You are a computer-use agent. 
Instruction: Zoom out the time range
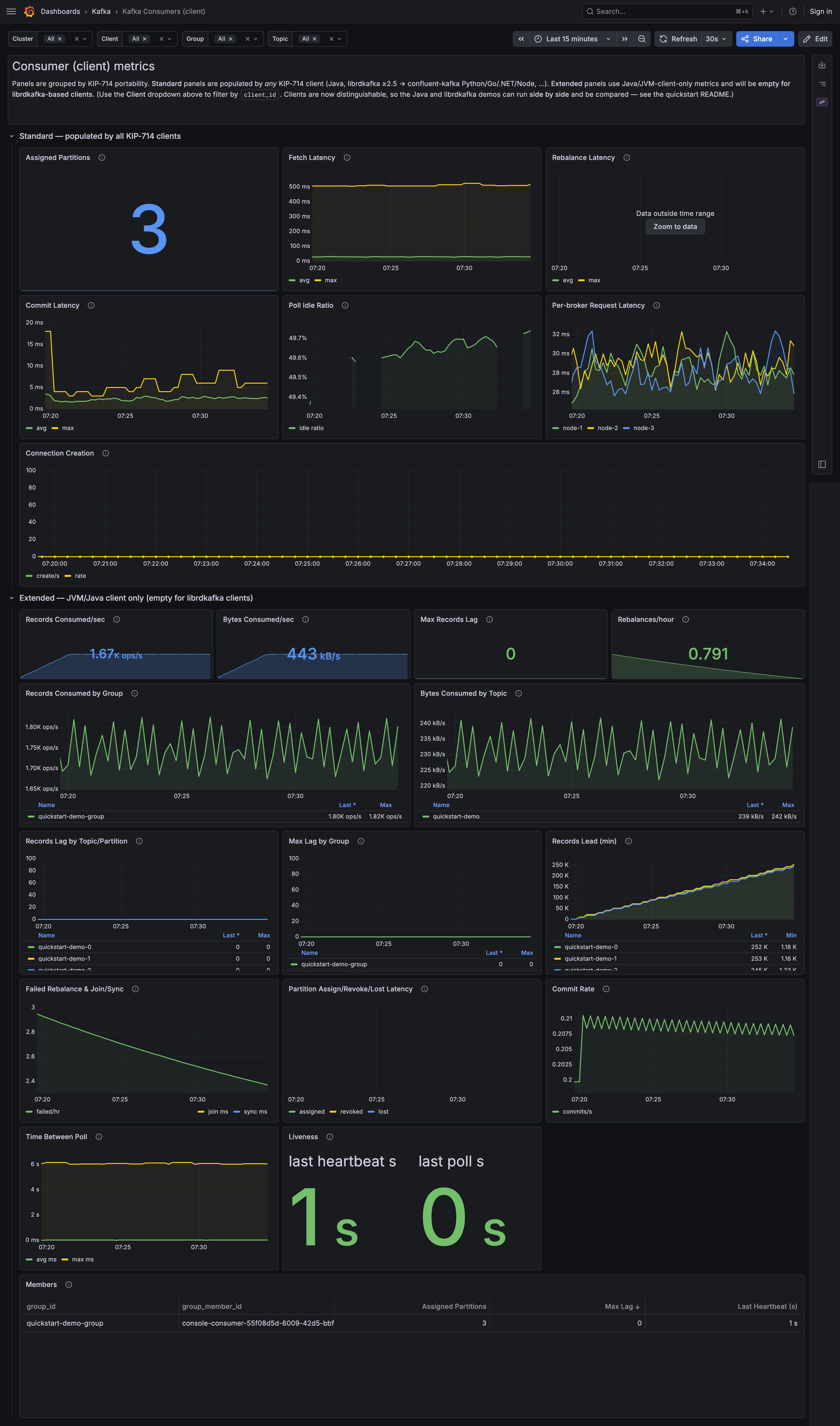[641, 39]
